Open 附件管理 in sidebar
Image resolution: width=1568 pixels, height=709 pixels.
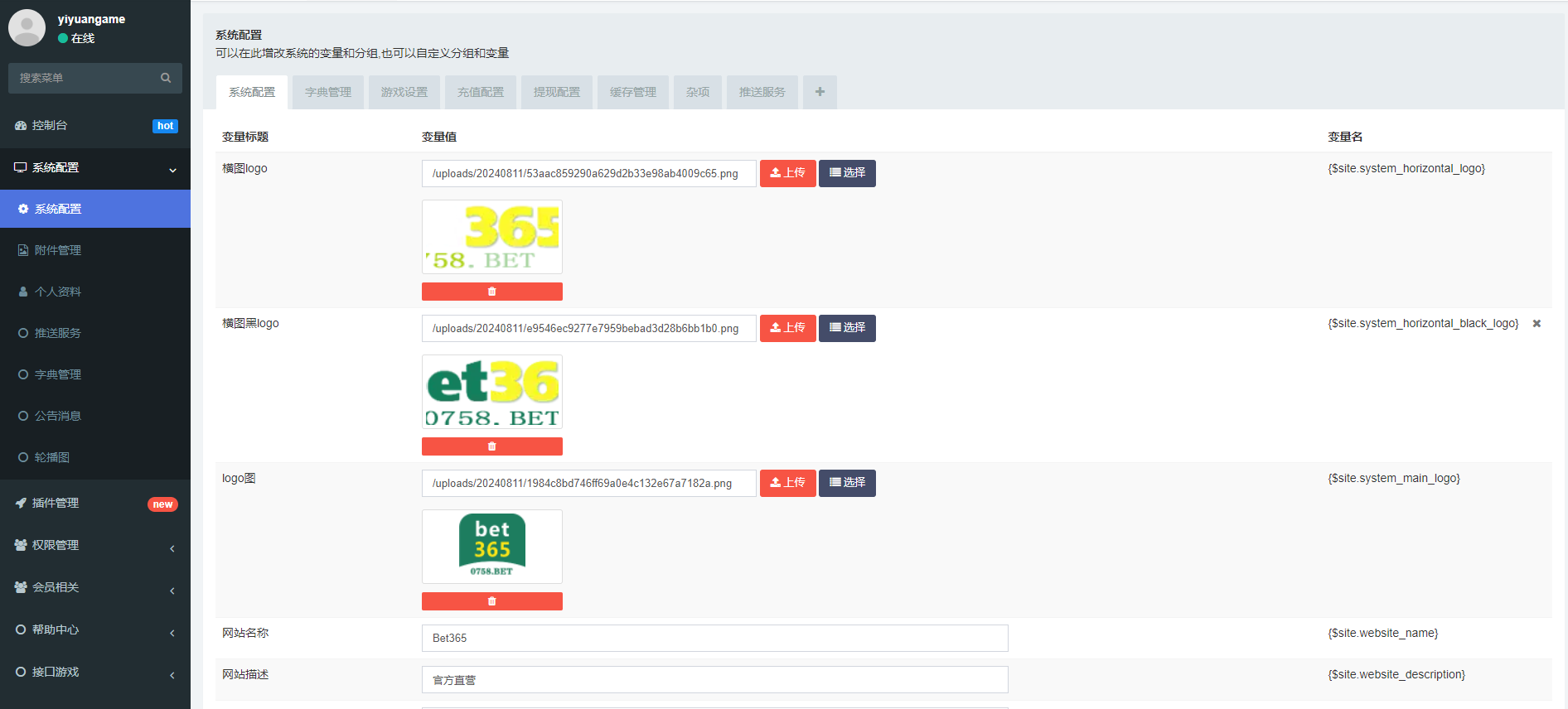tap(57, 250)
